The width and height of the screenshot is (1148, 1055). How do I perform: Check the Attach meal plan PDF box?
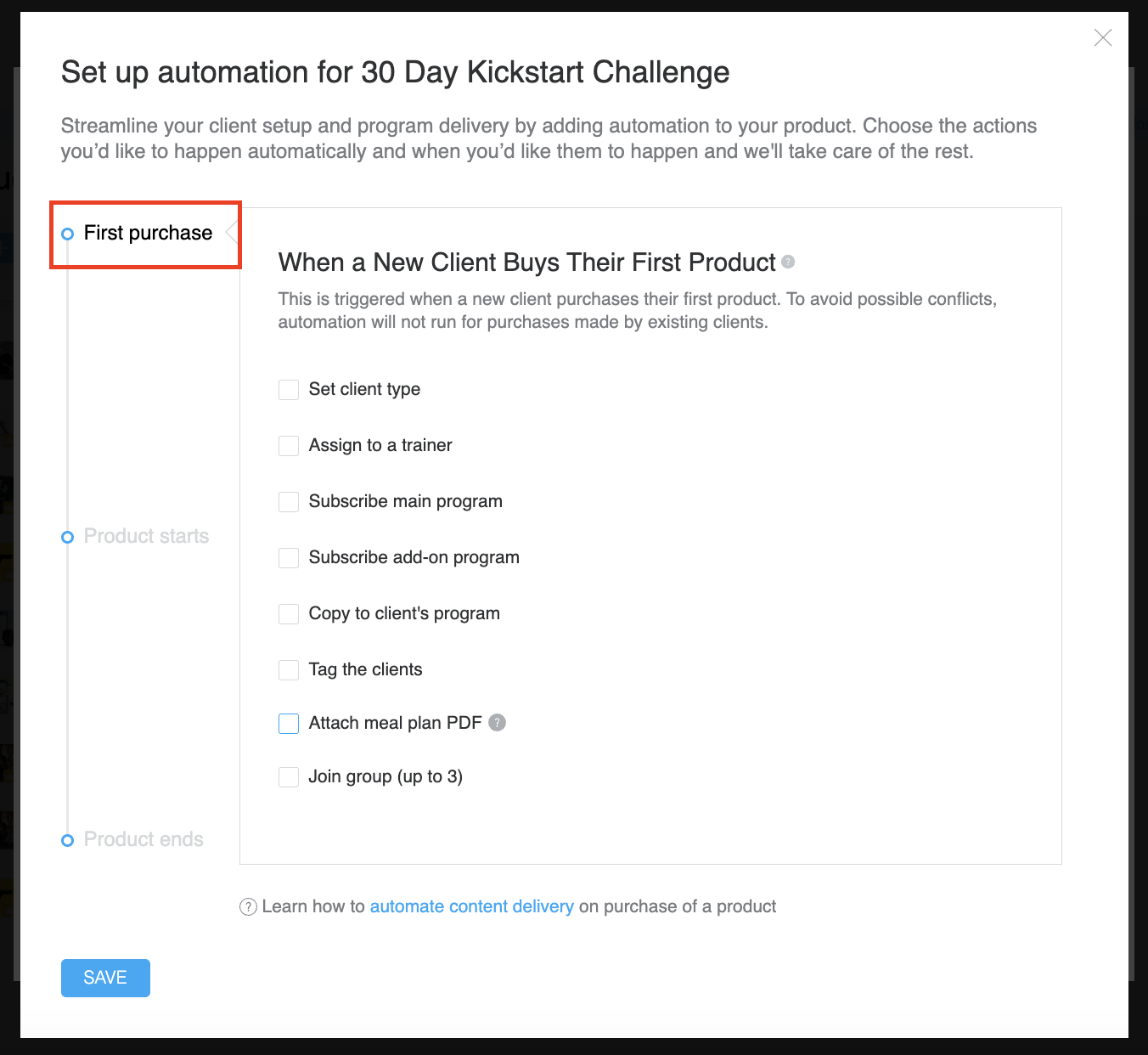[289, 724]
